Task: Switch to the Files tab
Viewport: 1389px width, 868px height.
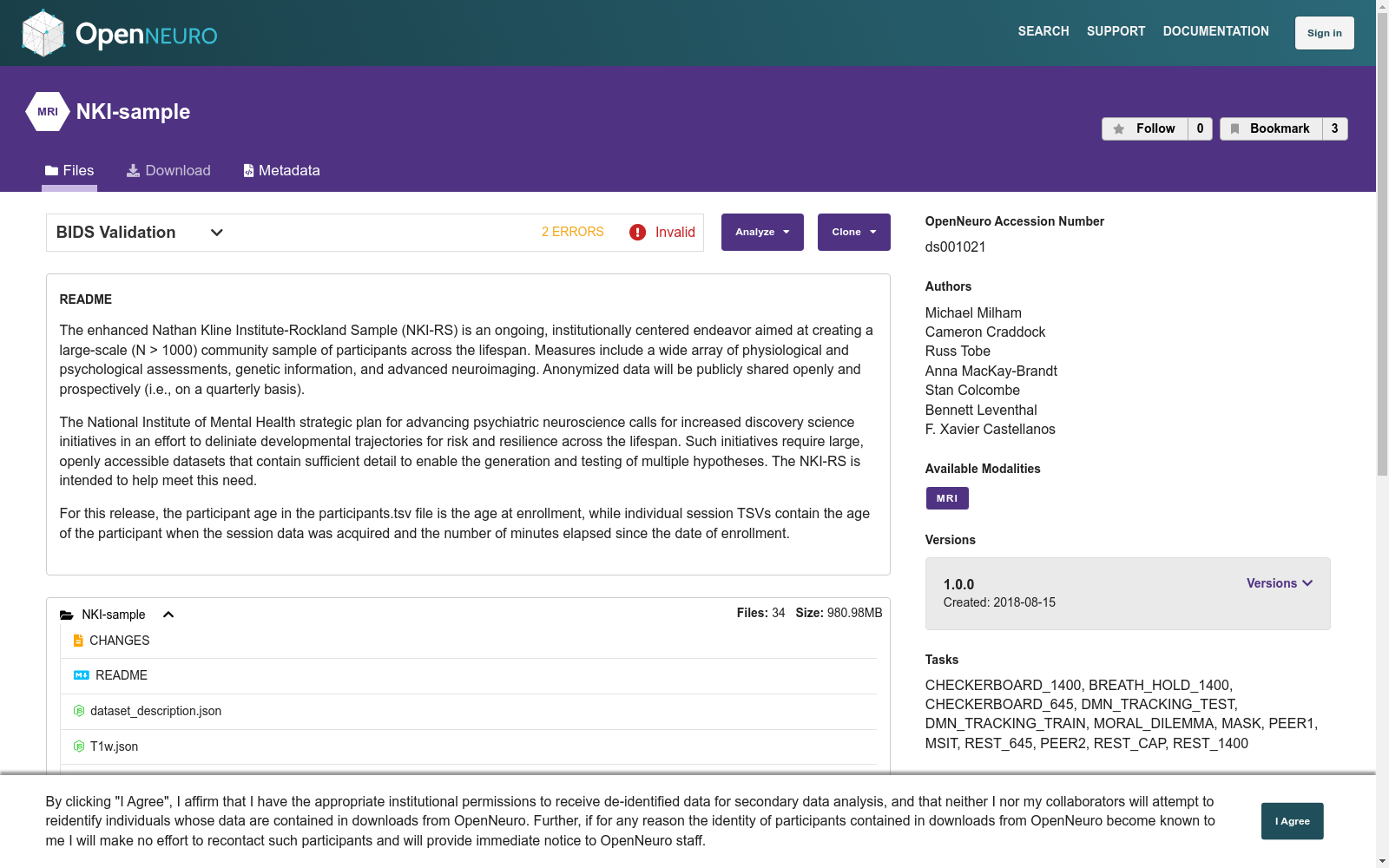Action: click(69, 171)
